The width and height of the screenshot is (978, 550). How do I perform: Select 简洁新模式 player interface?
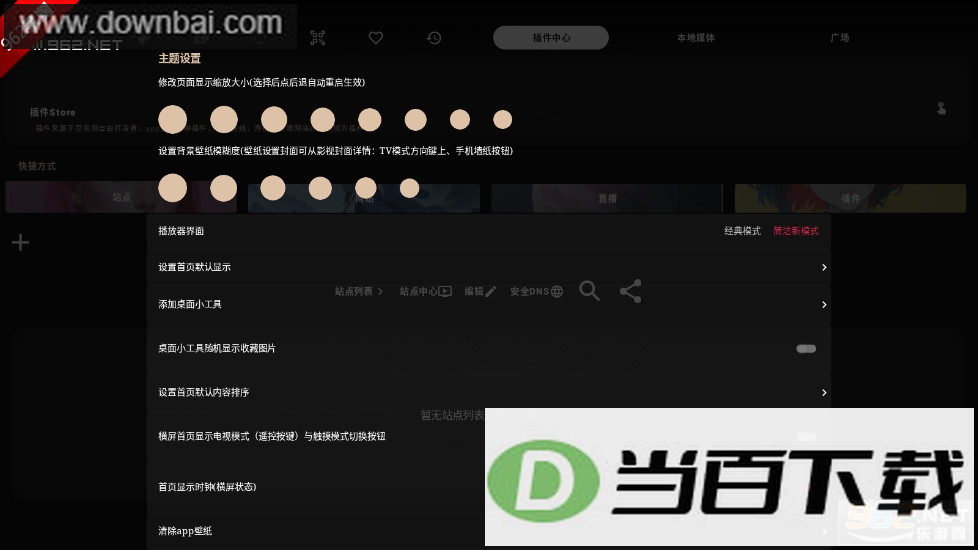[x=796, y=231]
